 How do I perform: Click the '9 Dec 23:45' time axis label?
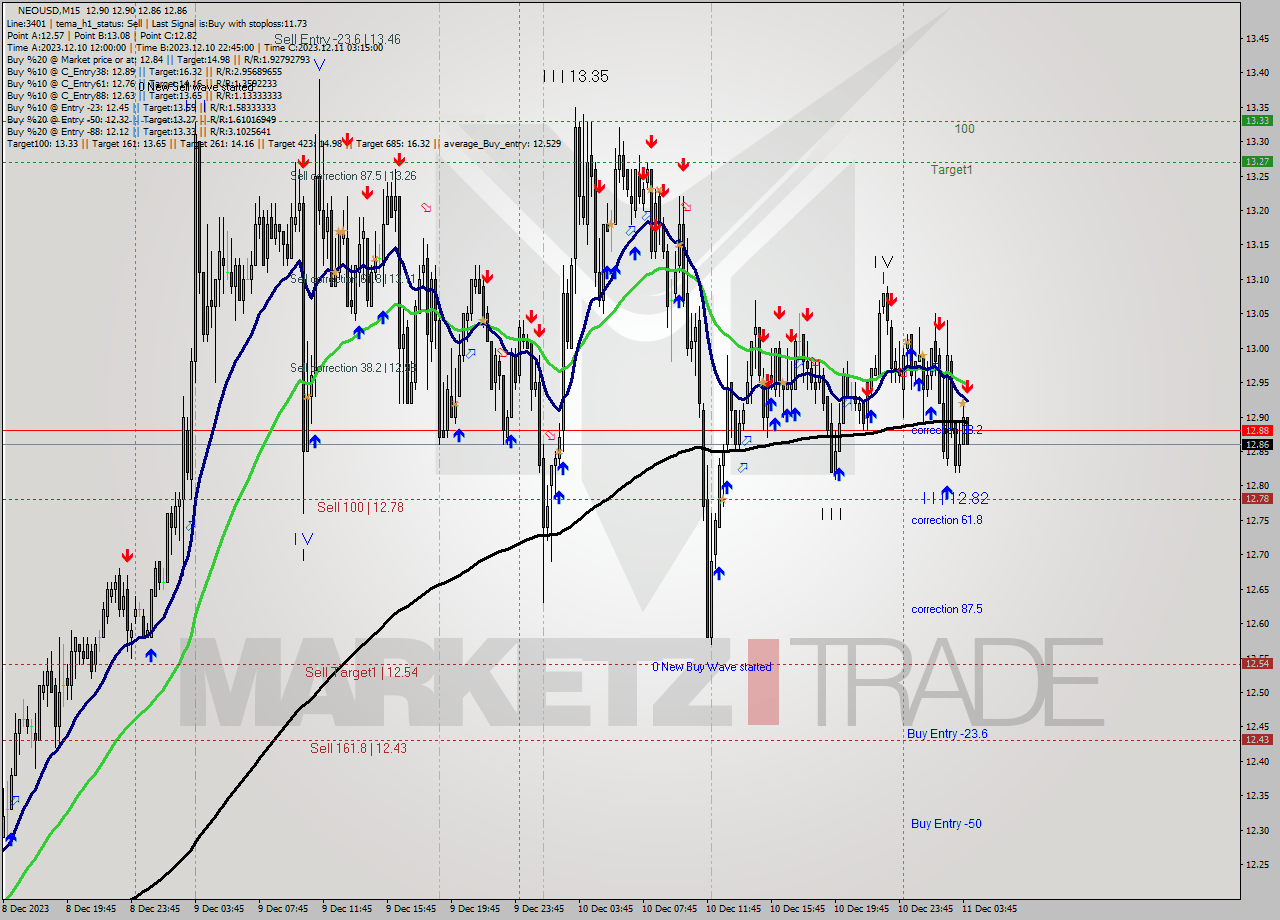coord(540,909)
